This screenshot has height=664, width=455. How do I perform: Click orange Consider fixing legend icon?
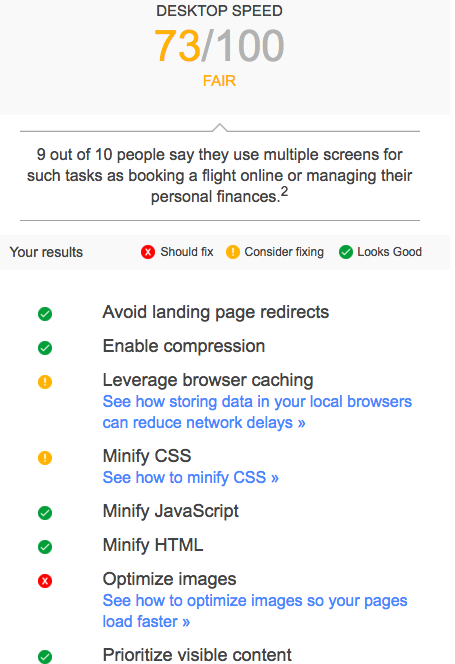(x=233, y=252)
